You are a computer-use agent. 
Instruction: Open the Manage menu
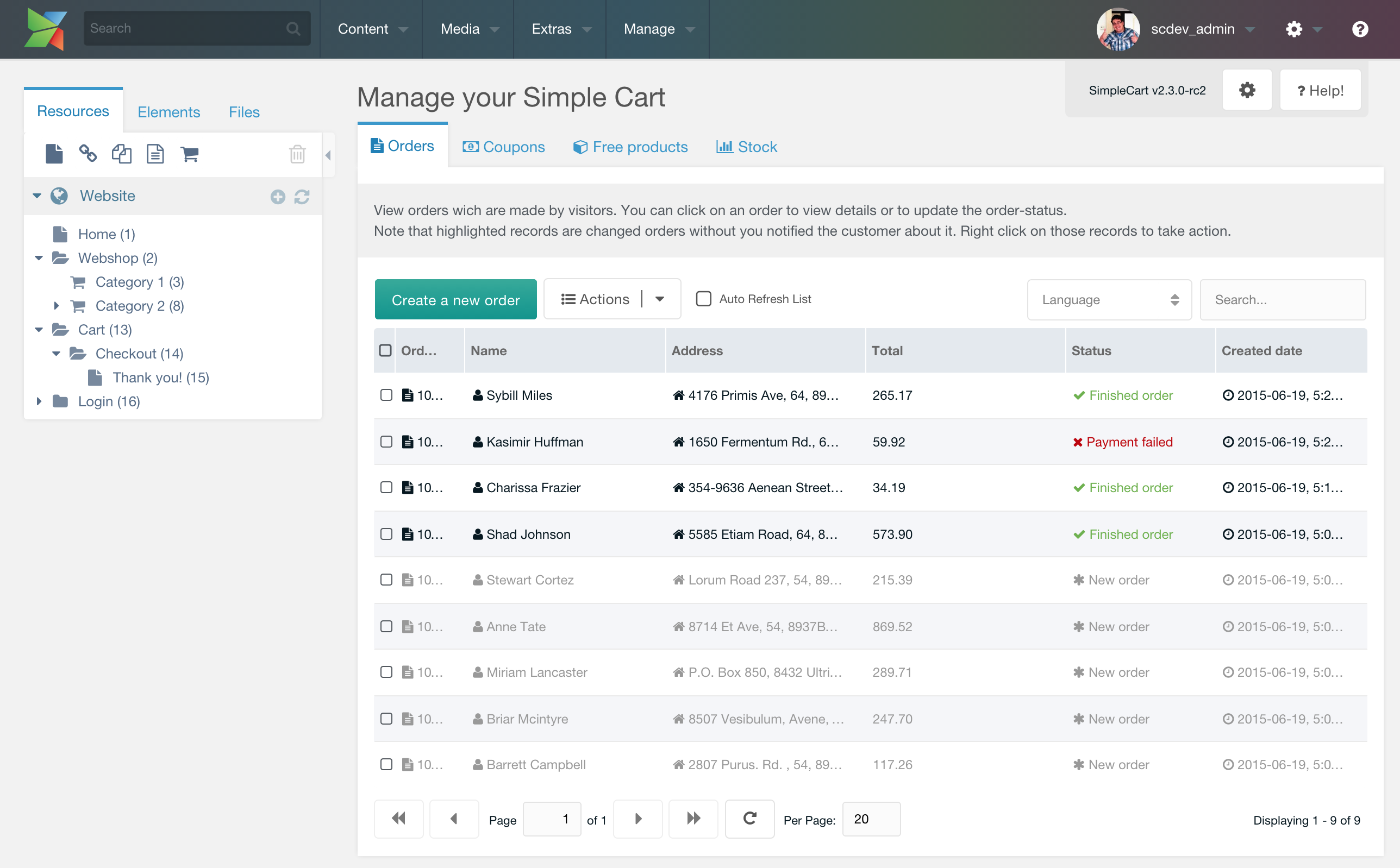coord(658,29)
